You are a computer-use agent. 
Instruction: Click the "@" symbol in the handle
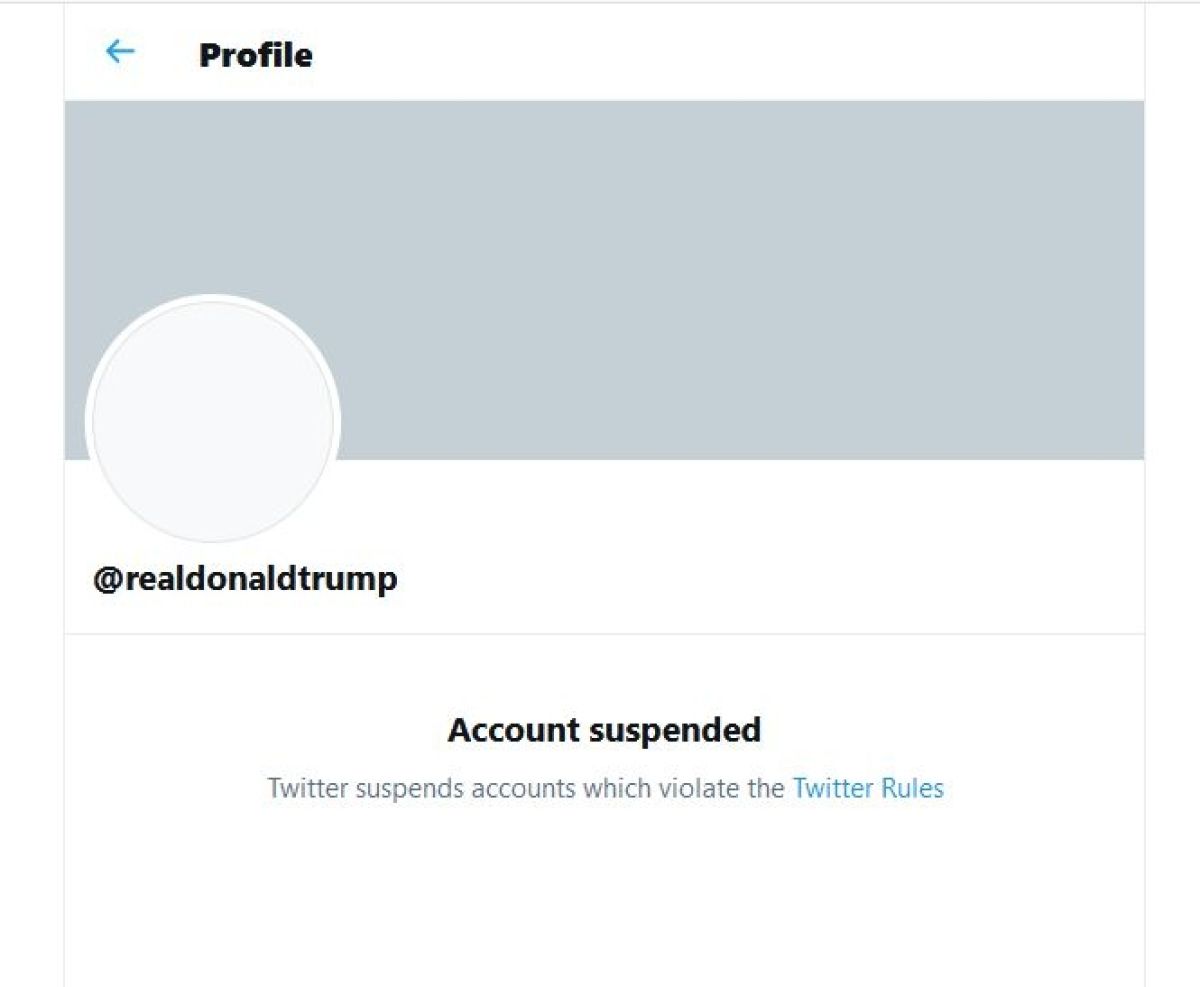click(x=106, y=578)
